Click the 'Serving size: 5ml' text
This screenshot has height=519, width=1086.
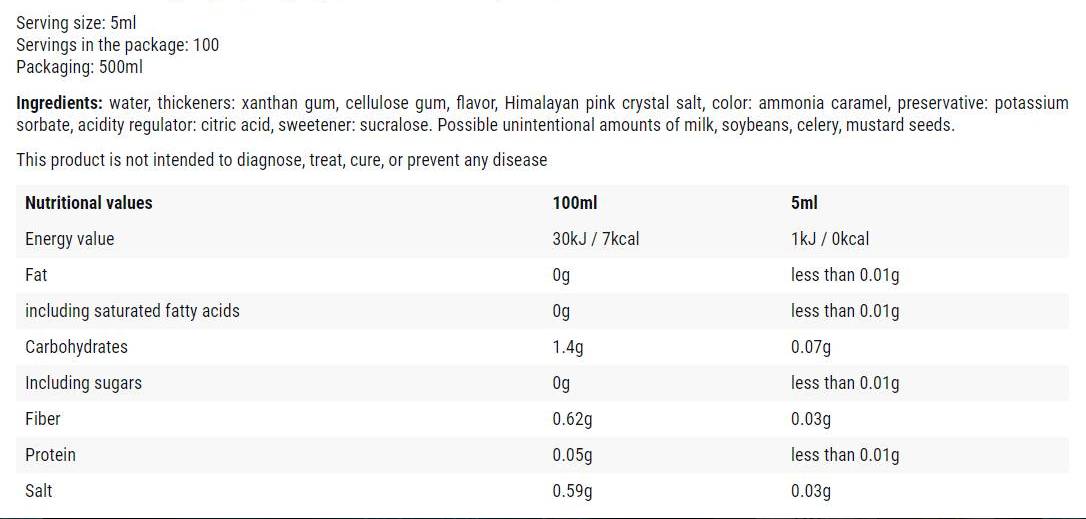76,23
